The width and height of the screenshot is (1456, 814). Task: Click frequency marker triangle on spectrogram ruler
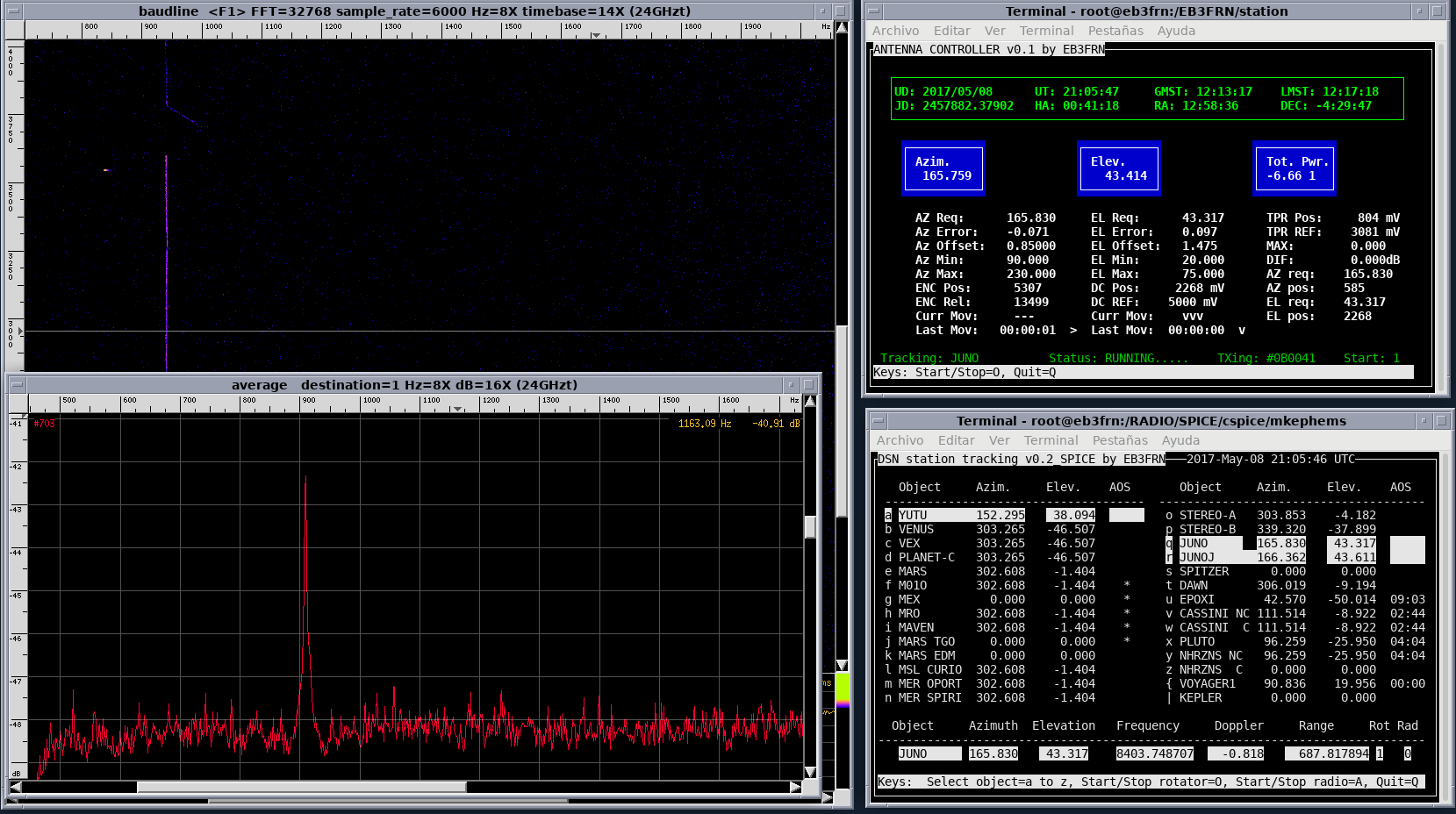click(x=596, y=35)
